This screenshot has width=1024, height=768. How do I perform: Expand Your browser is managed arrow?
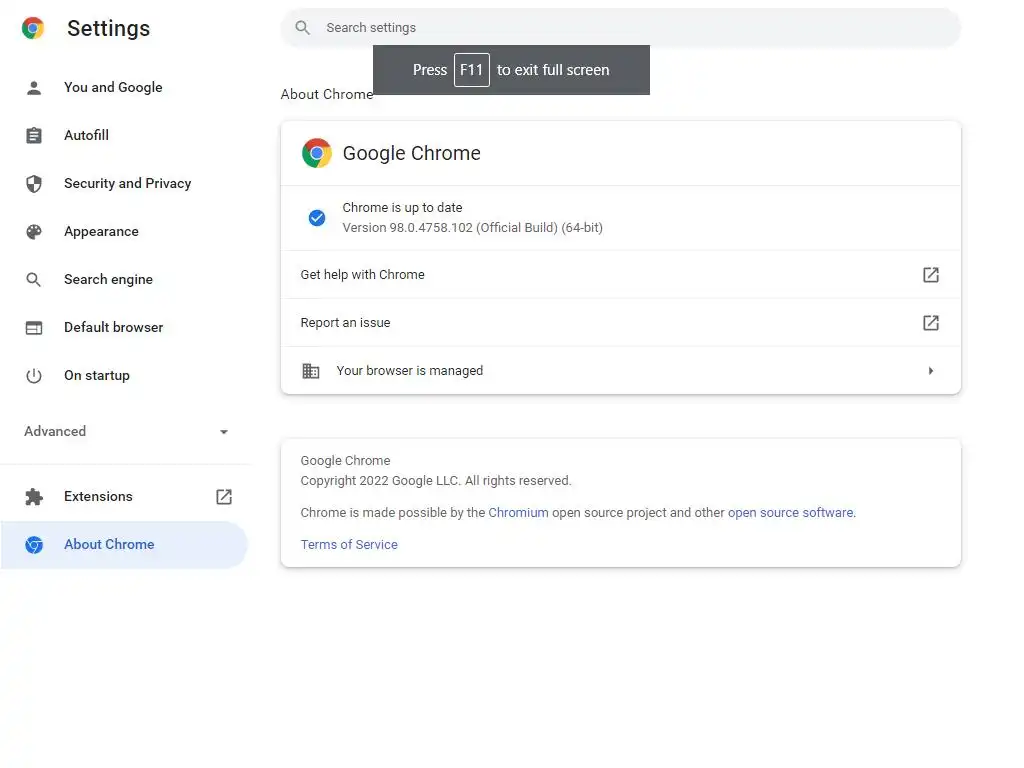click(930, 370)
